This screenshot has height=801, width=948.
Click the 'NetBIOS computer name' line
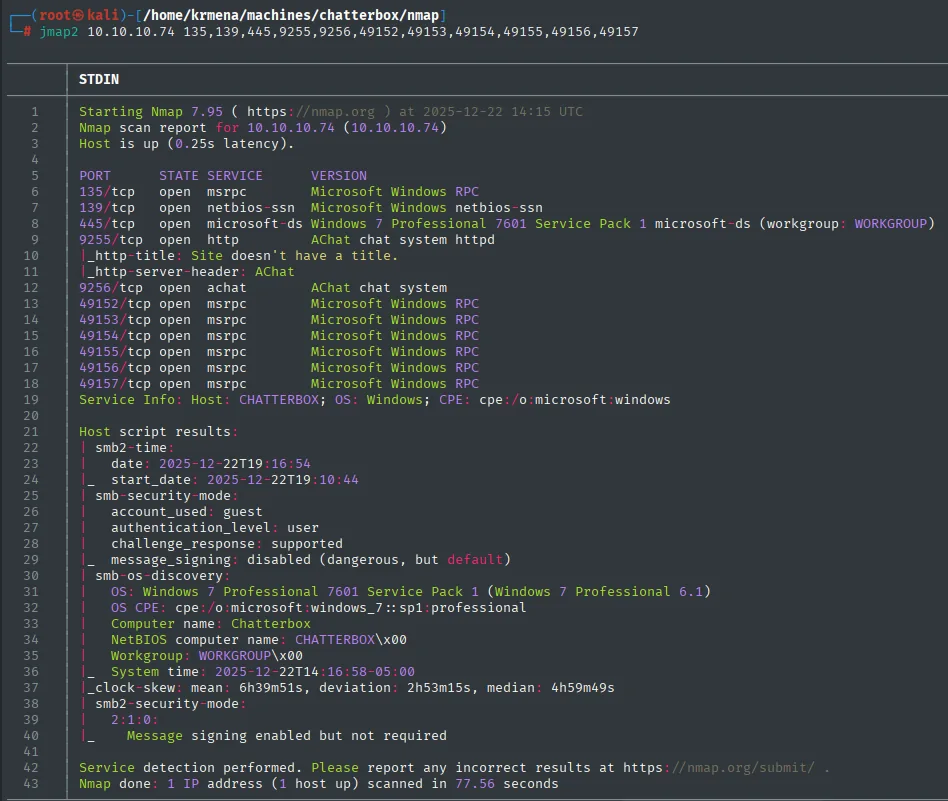click(x=259, y=640)
